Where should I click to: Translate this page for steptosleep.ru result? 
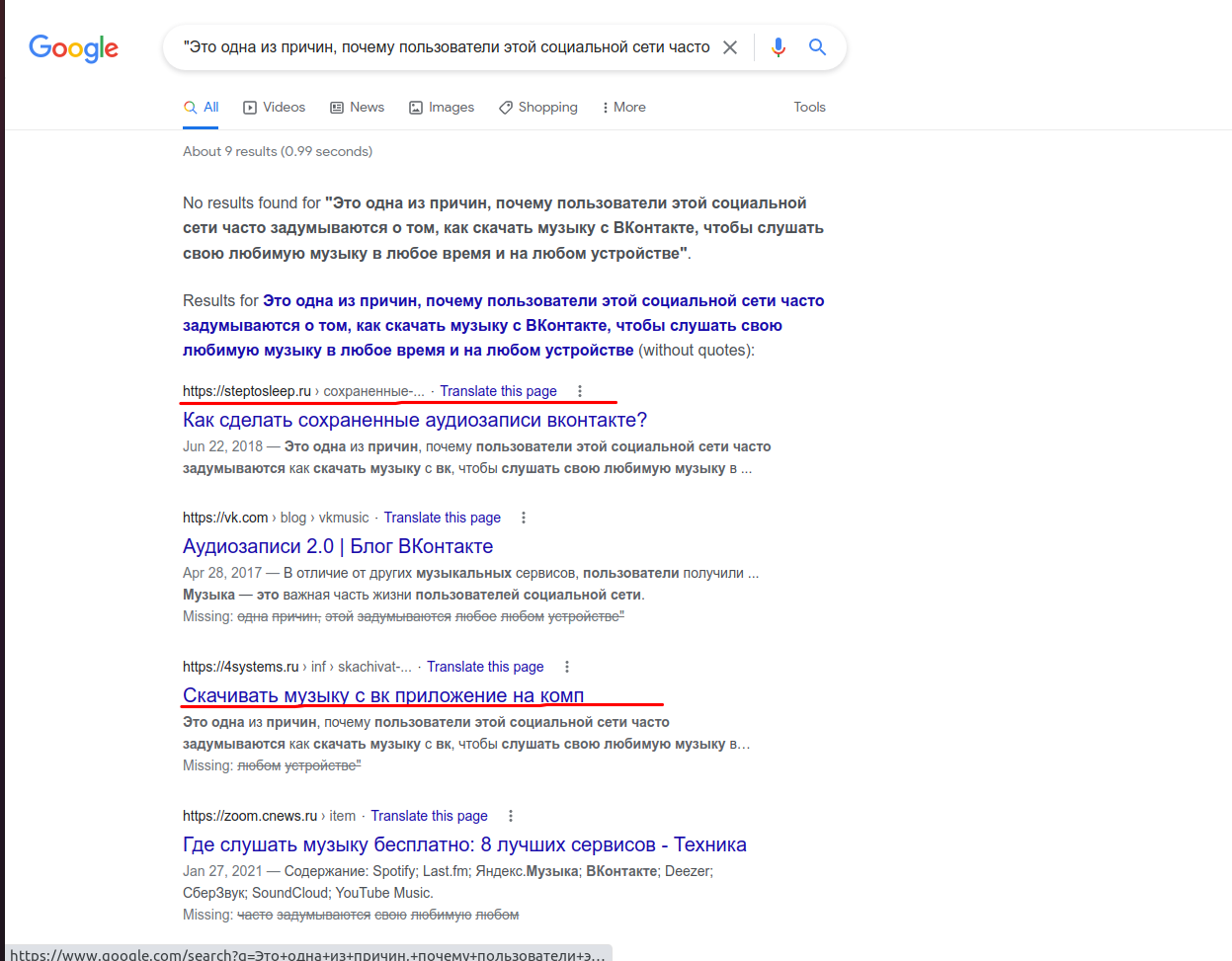click(x=498, y=391)
